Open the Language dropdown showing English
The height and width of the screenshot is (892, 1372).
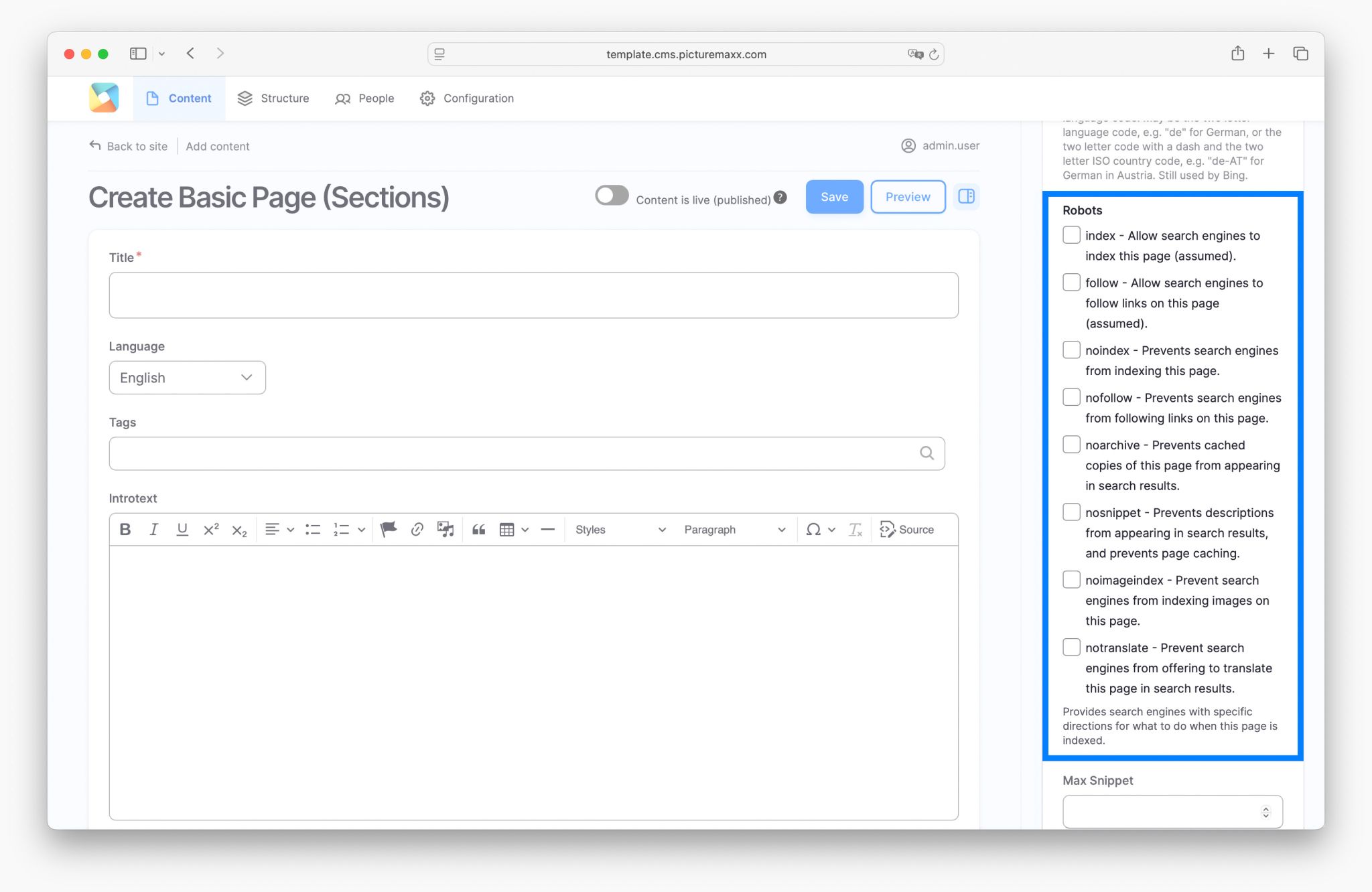[x=187, y=377]
